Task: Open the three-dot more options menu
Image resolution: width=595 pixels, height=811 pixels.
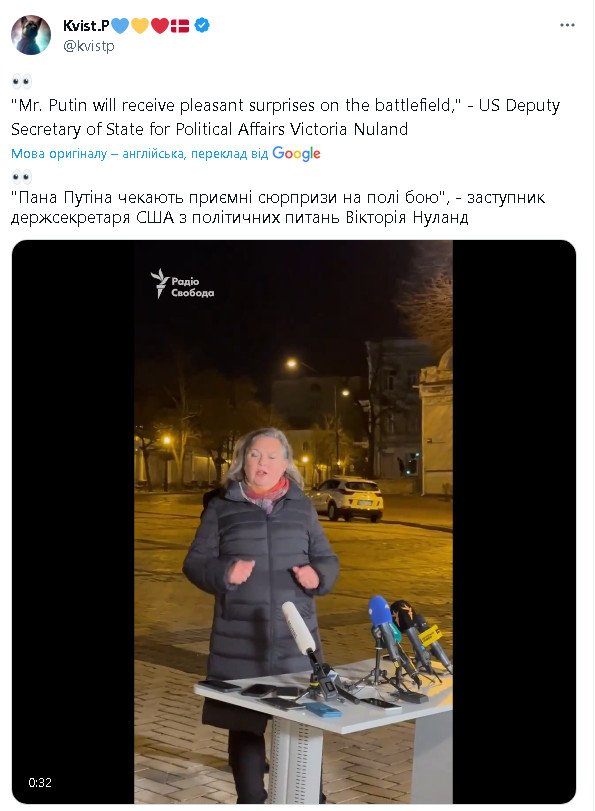Action: [567, 25]
